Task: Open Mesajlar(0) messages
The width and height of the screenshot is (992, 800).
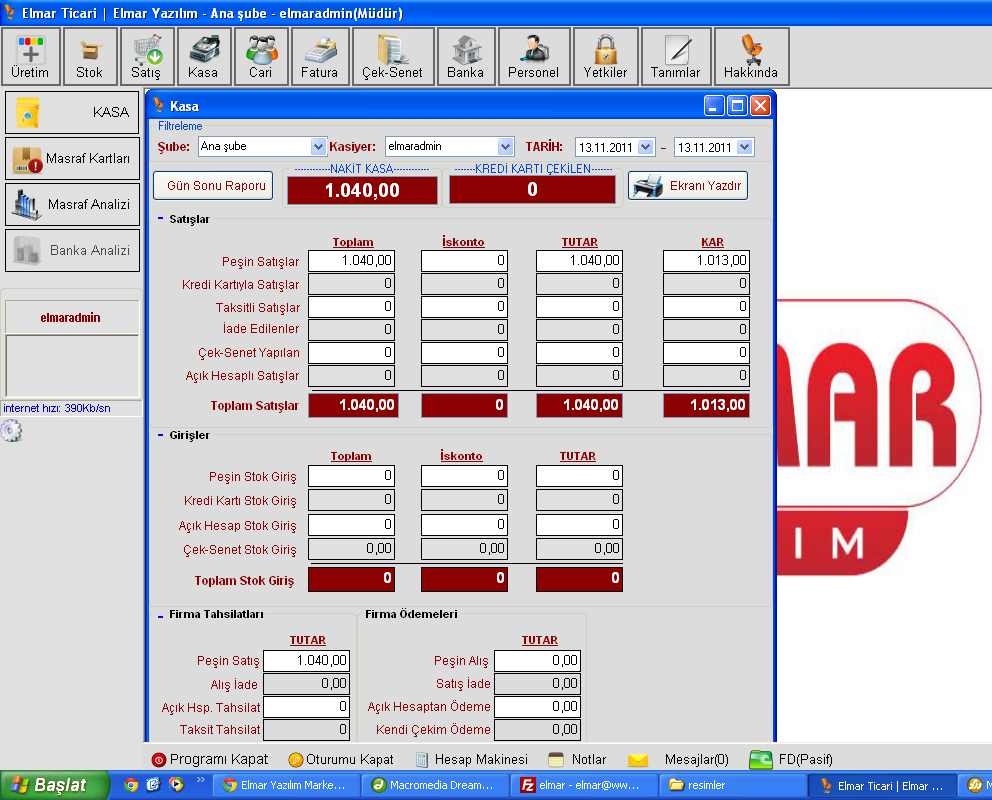Action: click(x=679, y=760)
